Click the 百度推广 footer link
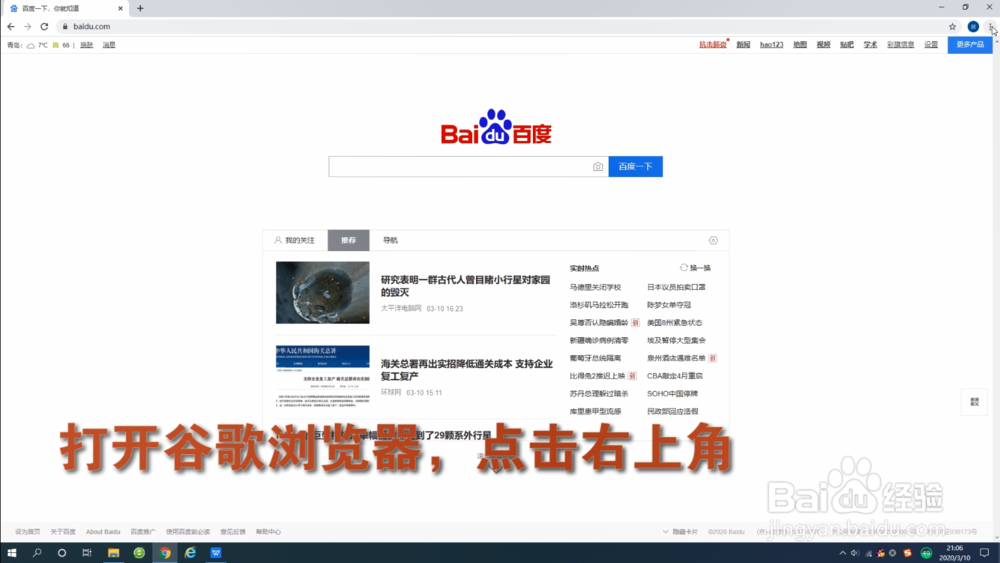1000x563 pixels. tap(143, 532)
